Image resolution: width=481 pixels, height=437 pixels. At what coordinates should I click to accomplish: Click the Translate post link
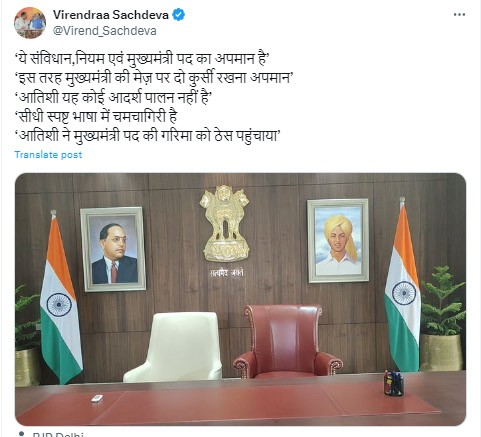[48, 155]
